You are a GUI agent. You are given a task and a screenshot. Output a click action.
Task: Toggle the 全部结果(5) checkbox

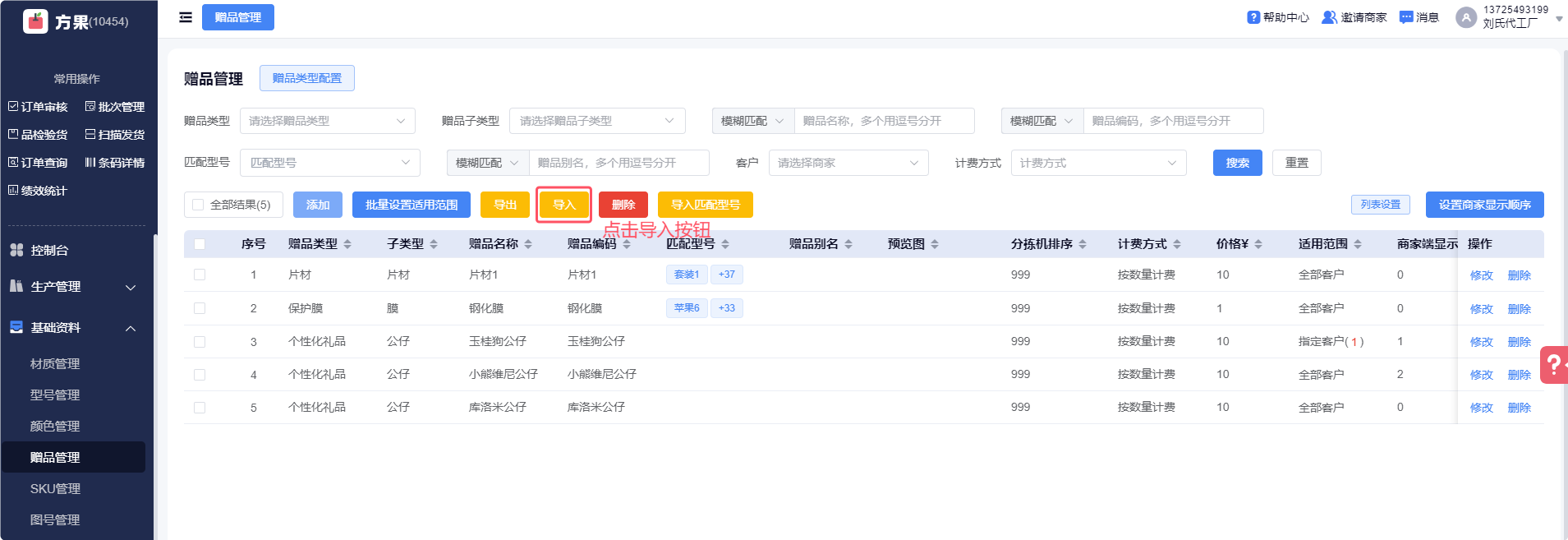198,205
